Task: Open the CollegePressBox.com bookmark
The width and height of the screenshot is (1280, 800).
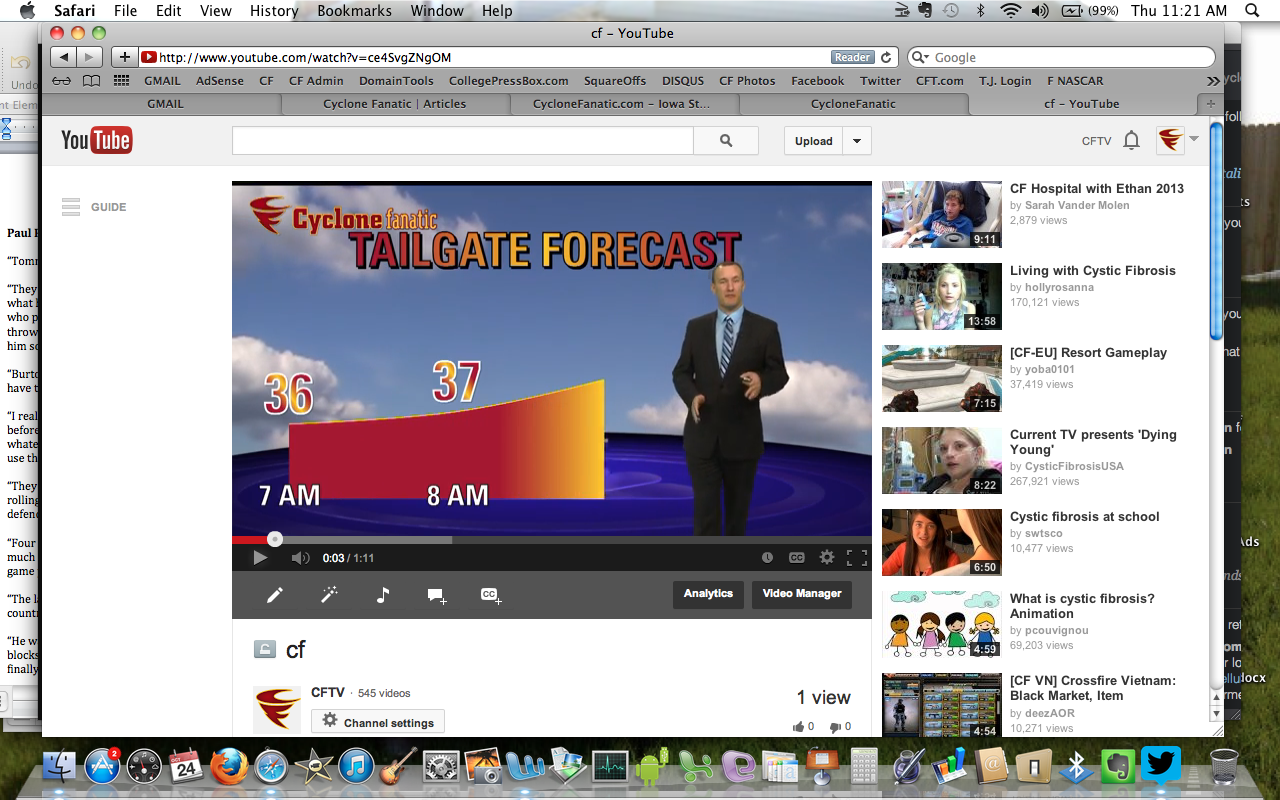Action: 509,81
